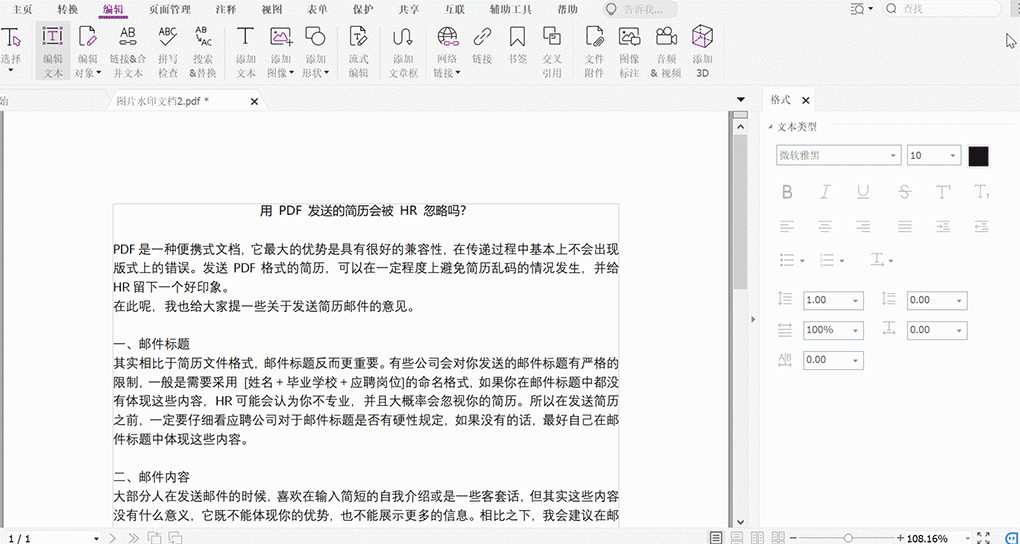The width and height of the screenshot is (1020, 544).
Task: Go to next page arrow in status bar
Action: [113, 538]
